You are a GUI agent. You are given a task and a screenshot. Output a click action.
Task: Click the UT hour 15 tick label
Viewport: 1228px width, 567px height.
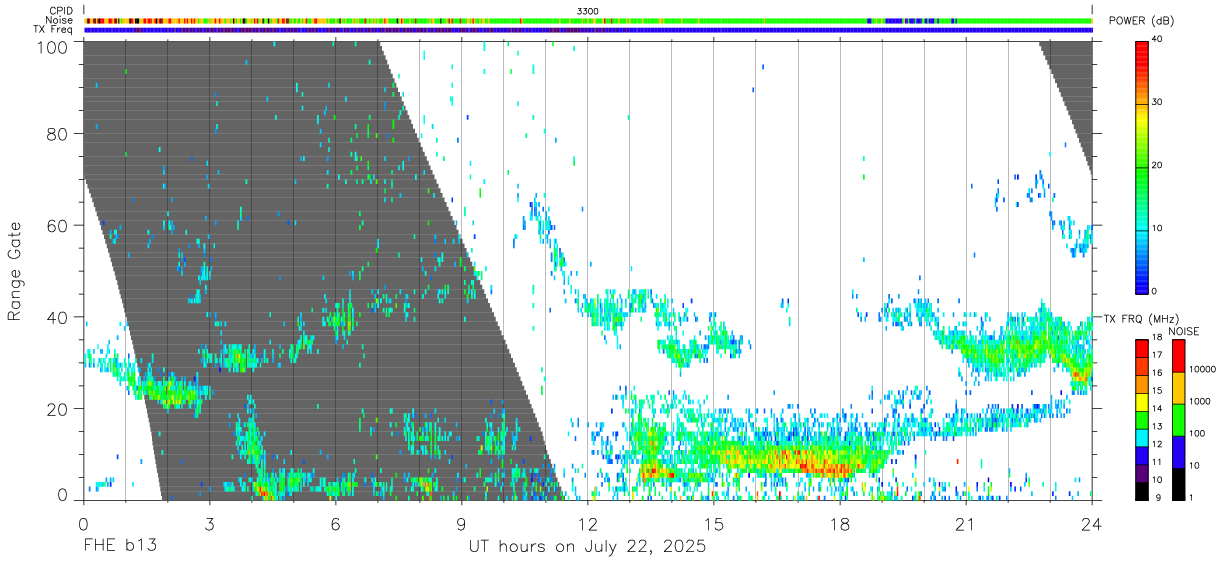[714, 523]
